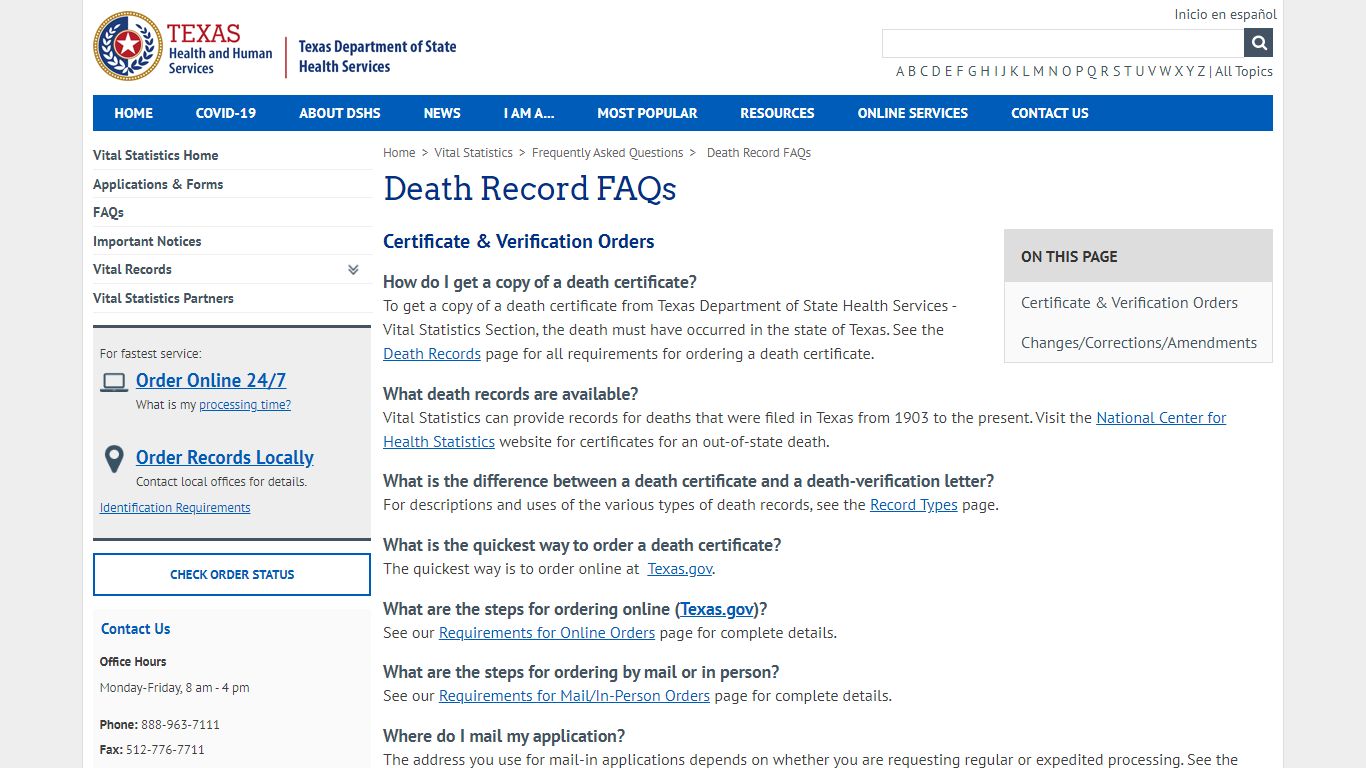Click the letter Z in the alphabet index
Screen dimensions: 1366x768
point(1200,71)
